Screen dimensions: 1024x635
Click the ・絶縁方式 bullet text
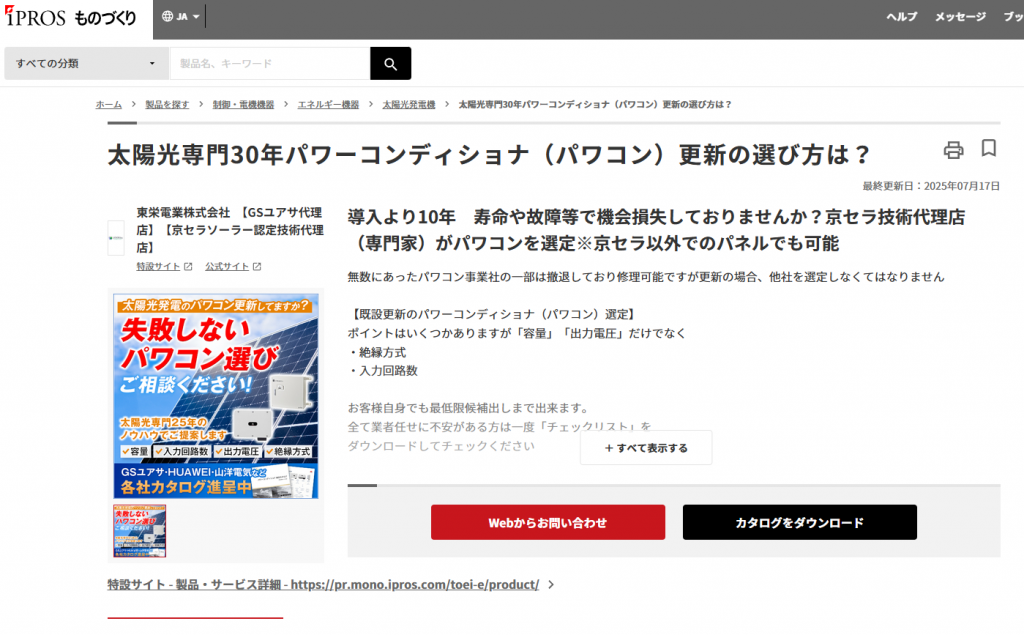[377, 352]
